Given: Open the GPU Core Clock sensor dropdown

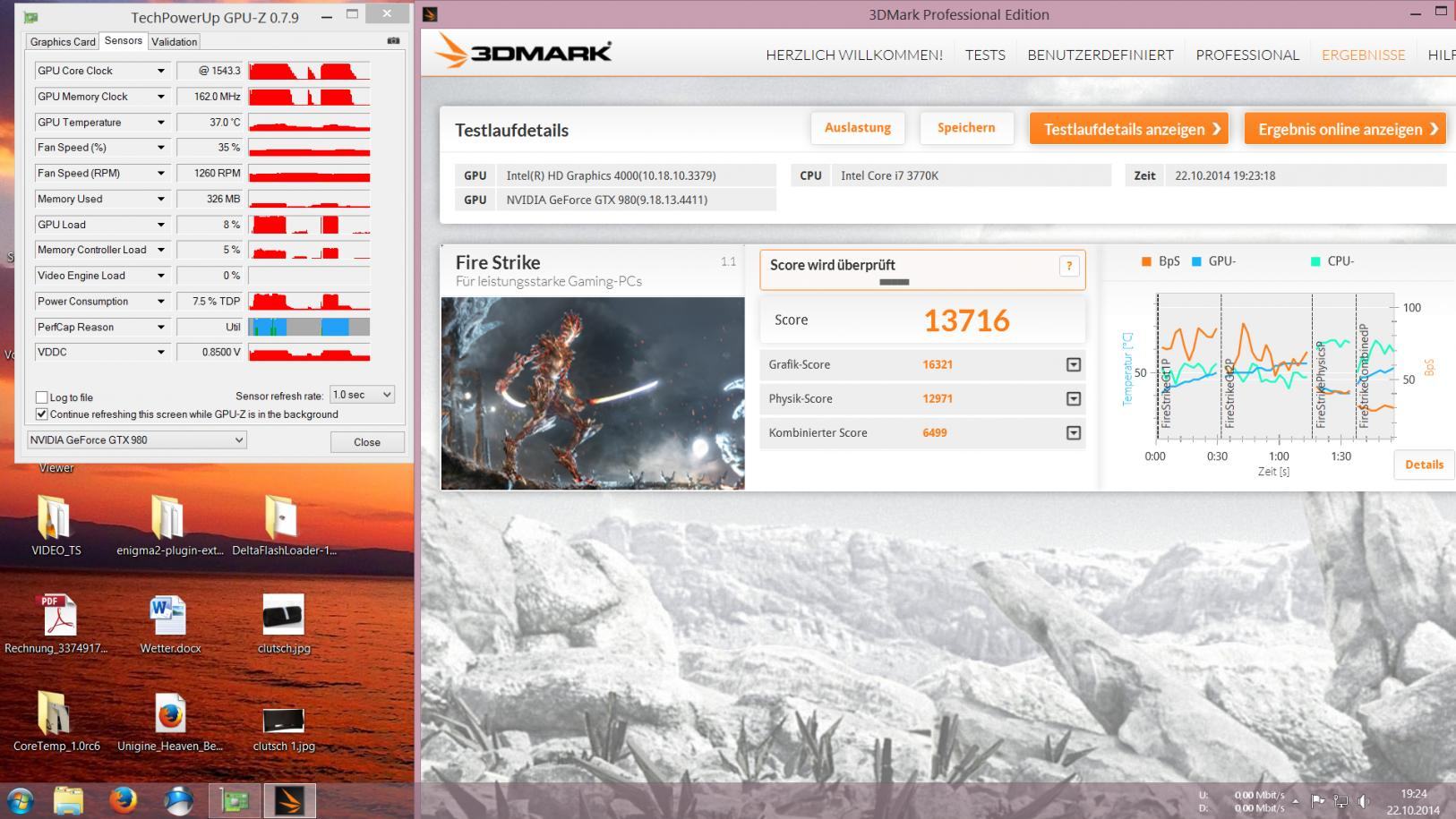Looking at the screenshot, I should 161,71.
